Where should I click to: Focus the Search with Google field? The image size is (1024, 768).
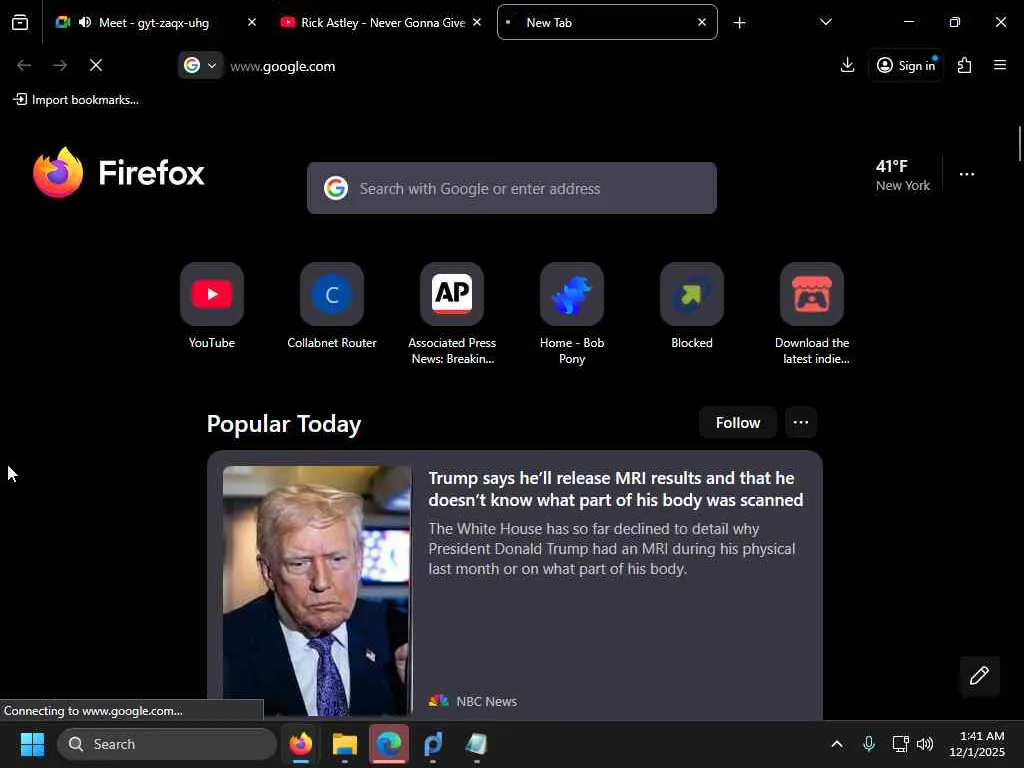[x=511, y=188]
